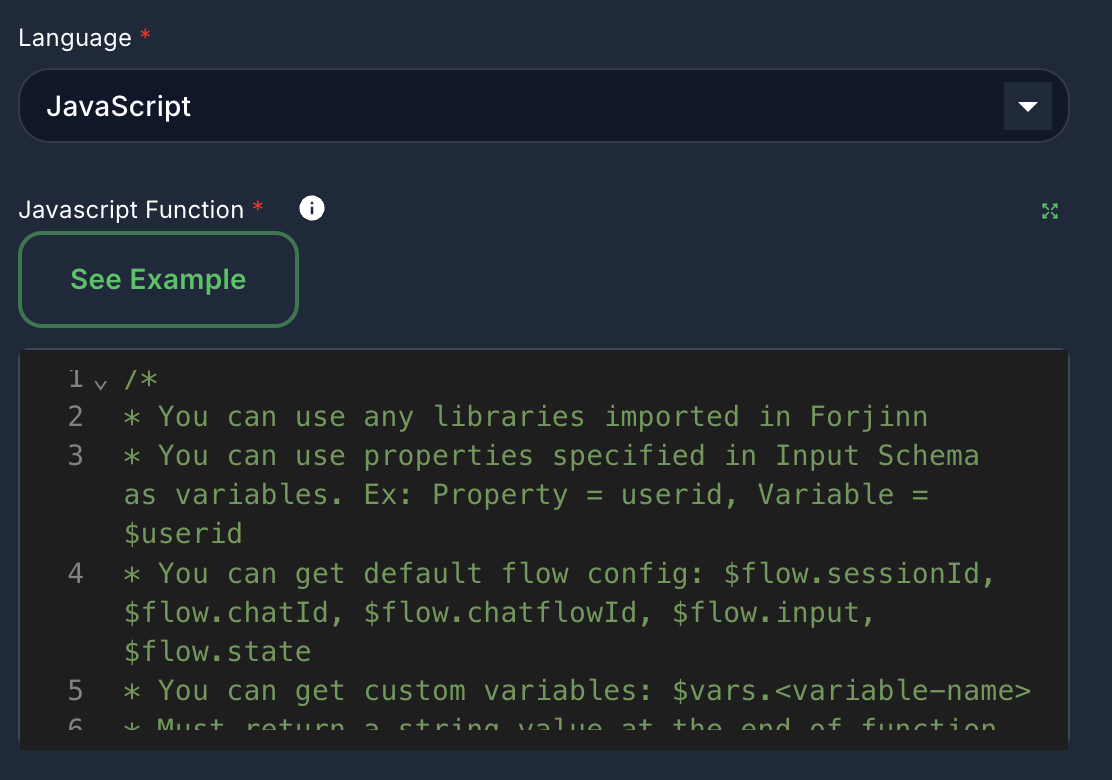Click line number 3 in the gutter

click(75, 455)
